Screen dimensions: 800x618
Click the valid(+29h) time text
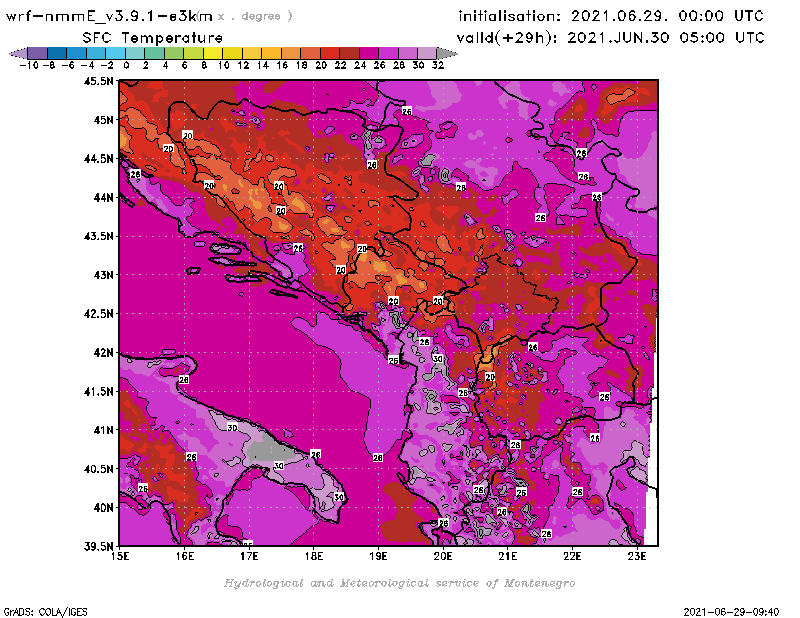[611, 37]
